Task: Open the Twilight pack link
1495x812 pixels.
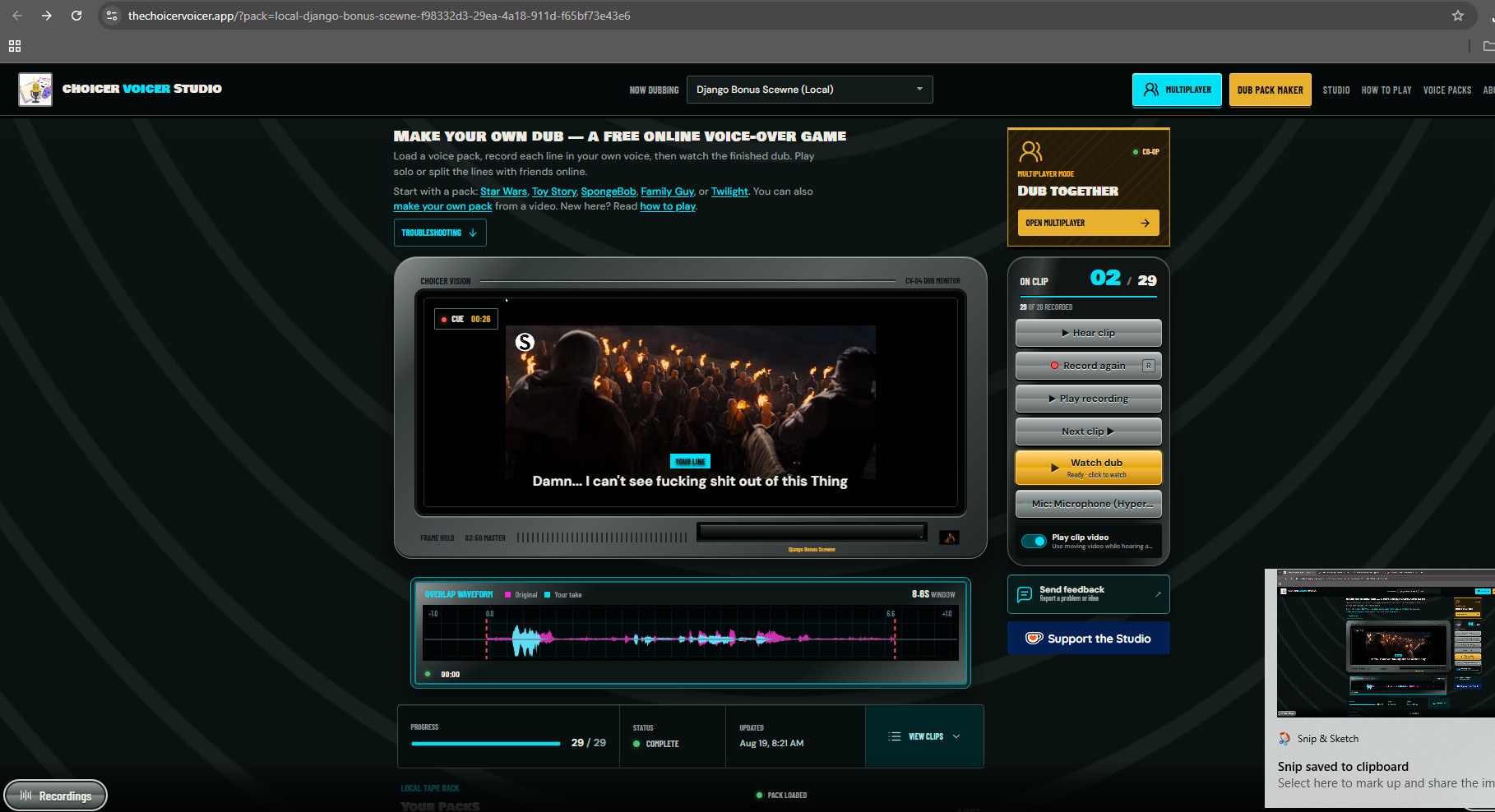Action: [x=729, y=191]
